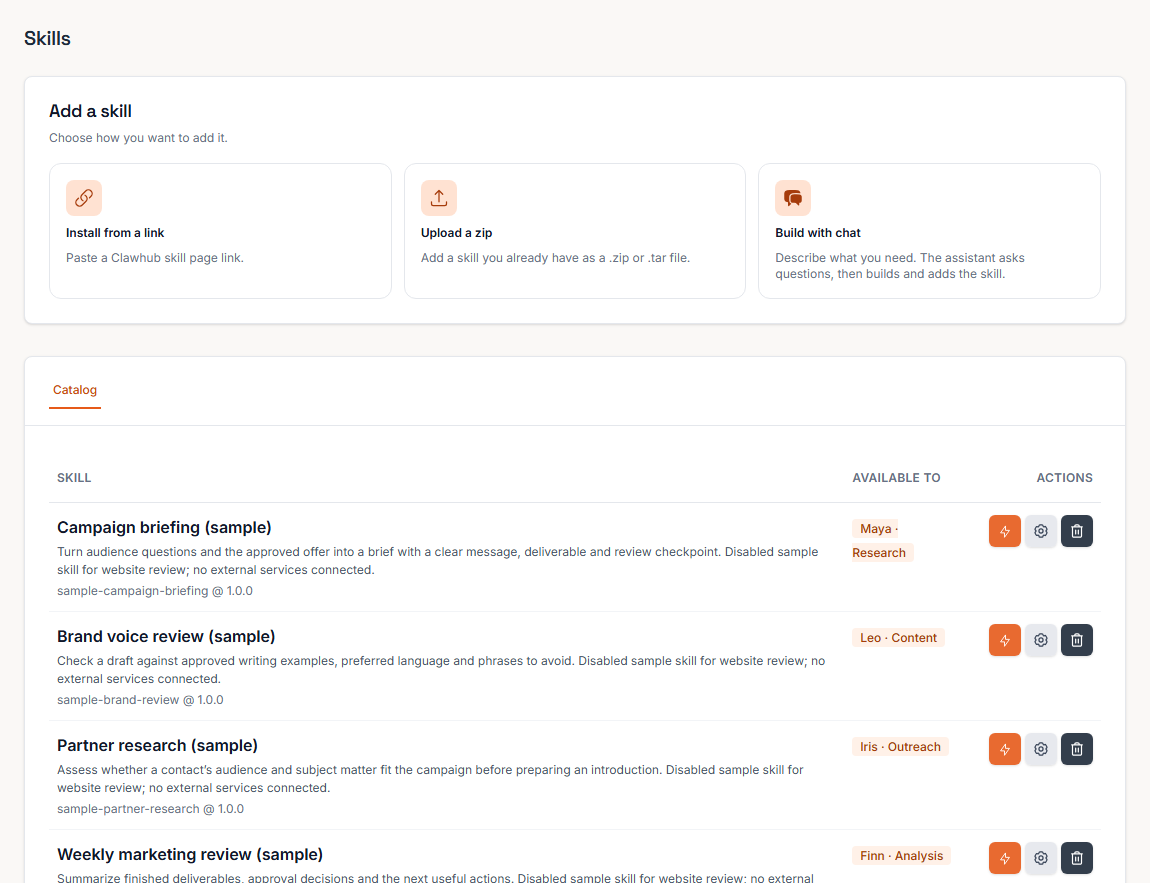The image size is (1150, 883).
Task: Click trash icon for Brand voice review
Action: click(x=1077, y=640)
